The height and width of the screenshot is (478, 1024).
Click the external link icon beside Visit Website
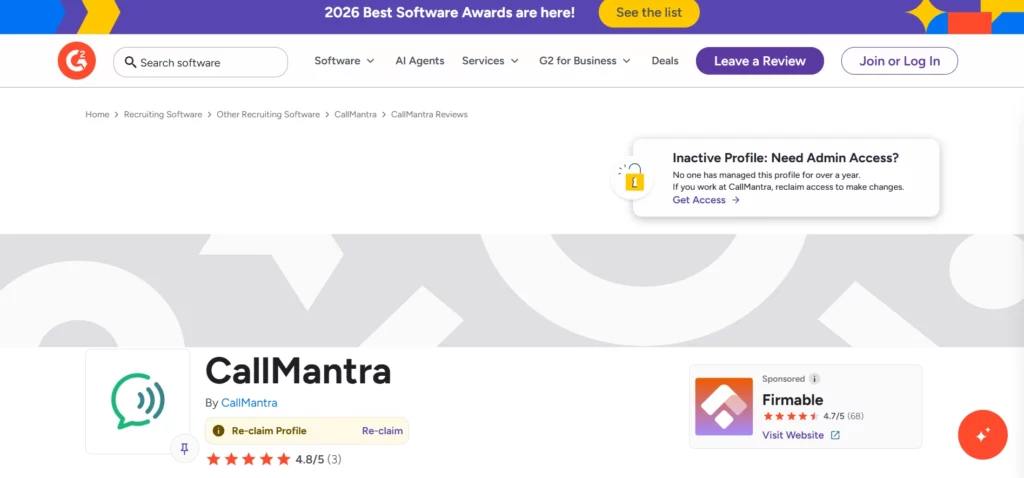tap(835, 435)
